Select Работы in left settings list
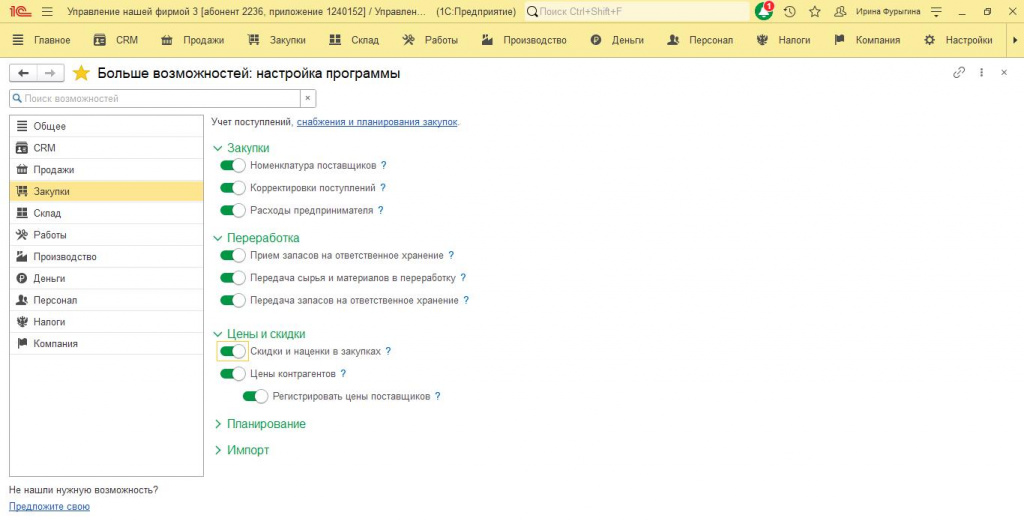This screenshot has width=1024, height=521. [106, 235]
